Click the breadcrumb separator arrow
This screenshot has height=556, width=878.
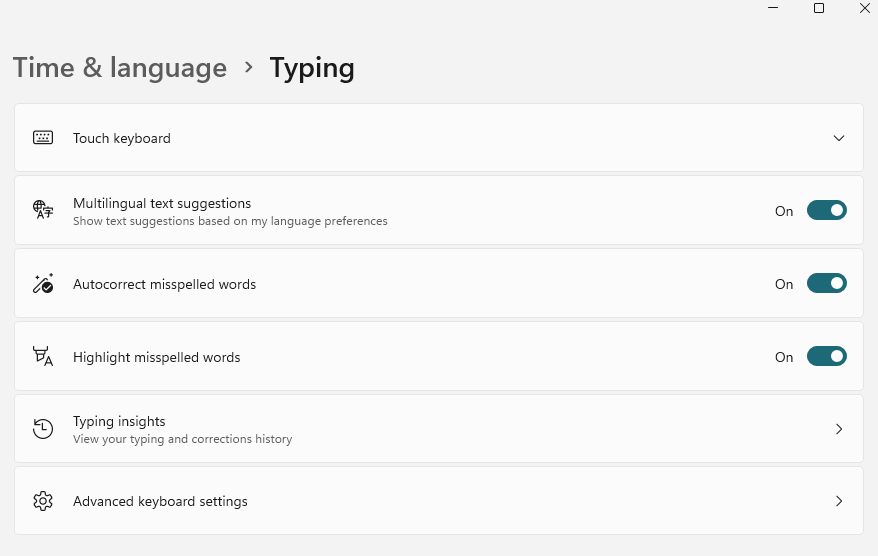(x=249, y=68)
